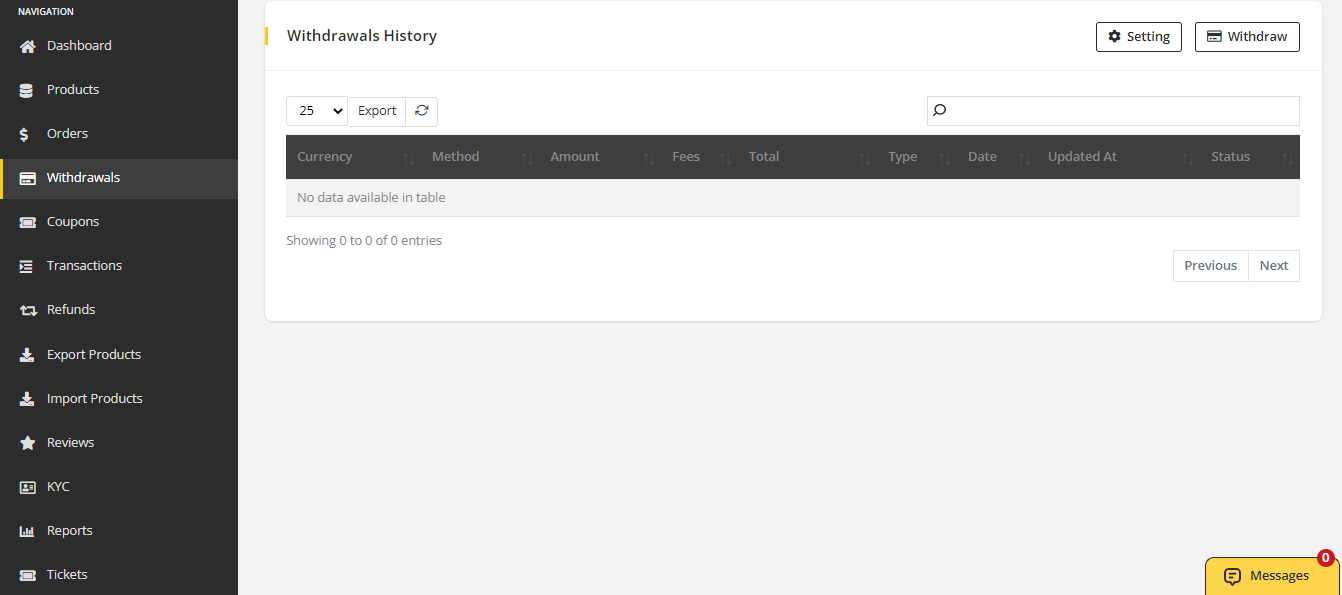Image resolution: width=1342 pixels, height=595 pixels.
Task: Click the gear icon on Setting button
Action: pos(1115,37)
